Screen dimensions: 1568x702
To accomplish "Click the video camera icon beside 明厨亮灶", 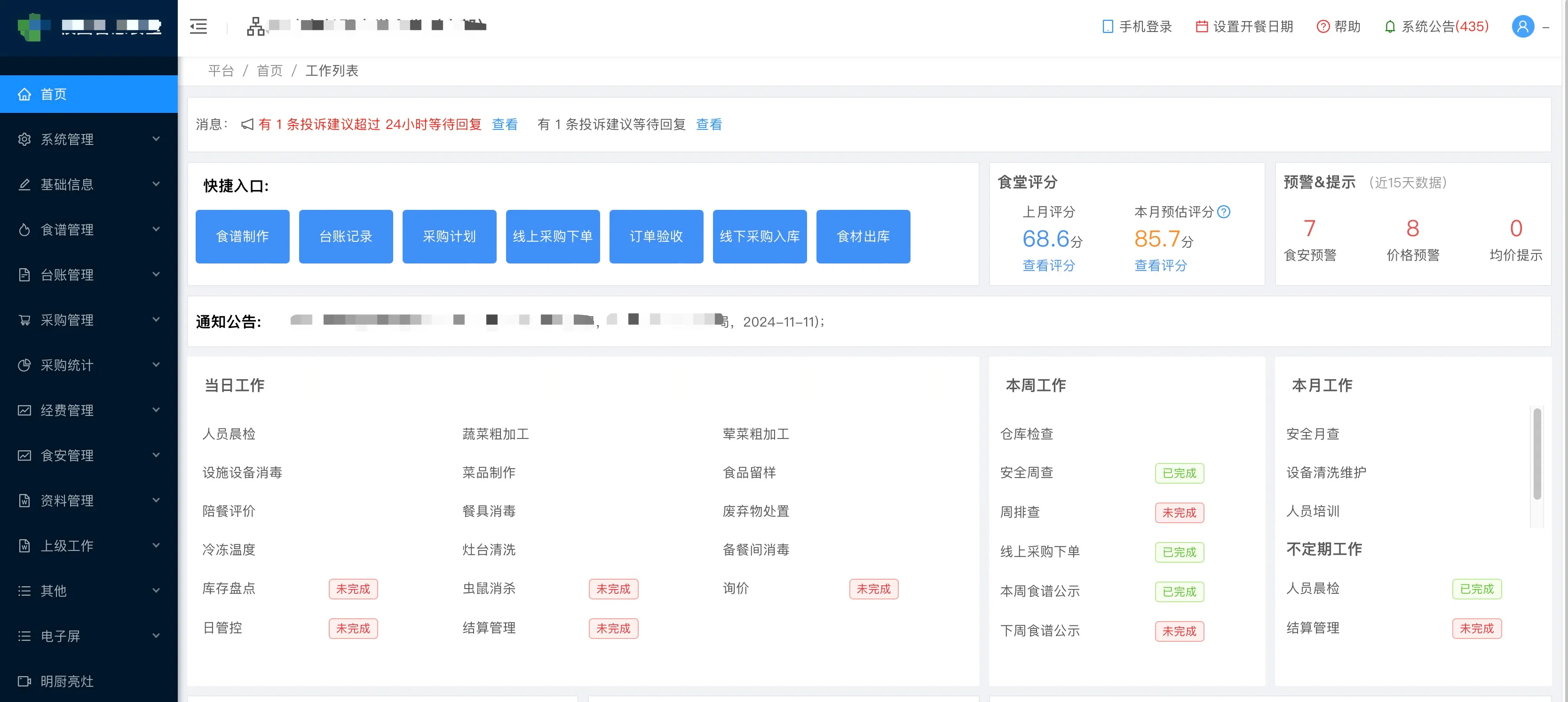I will point(24,681).
